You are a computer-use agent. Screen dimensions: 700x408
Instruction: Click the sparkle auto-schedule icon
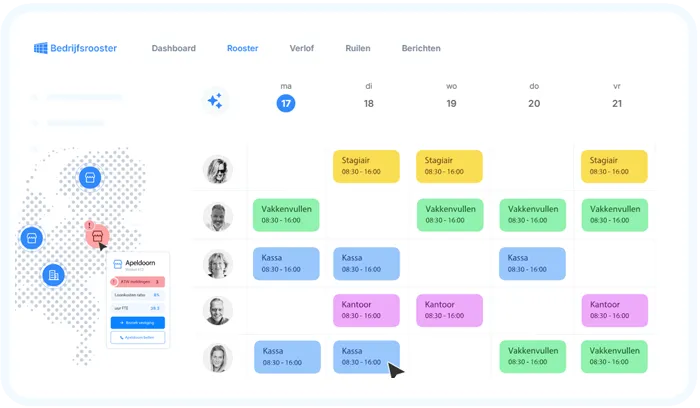point(214,101)
